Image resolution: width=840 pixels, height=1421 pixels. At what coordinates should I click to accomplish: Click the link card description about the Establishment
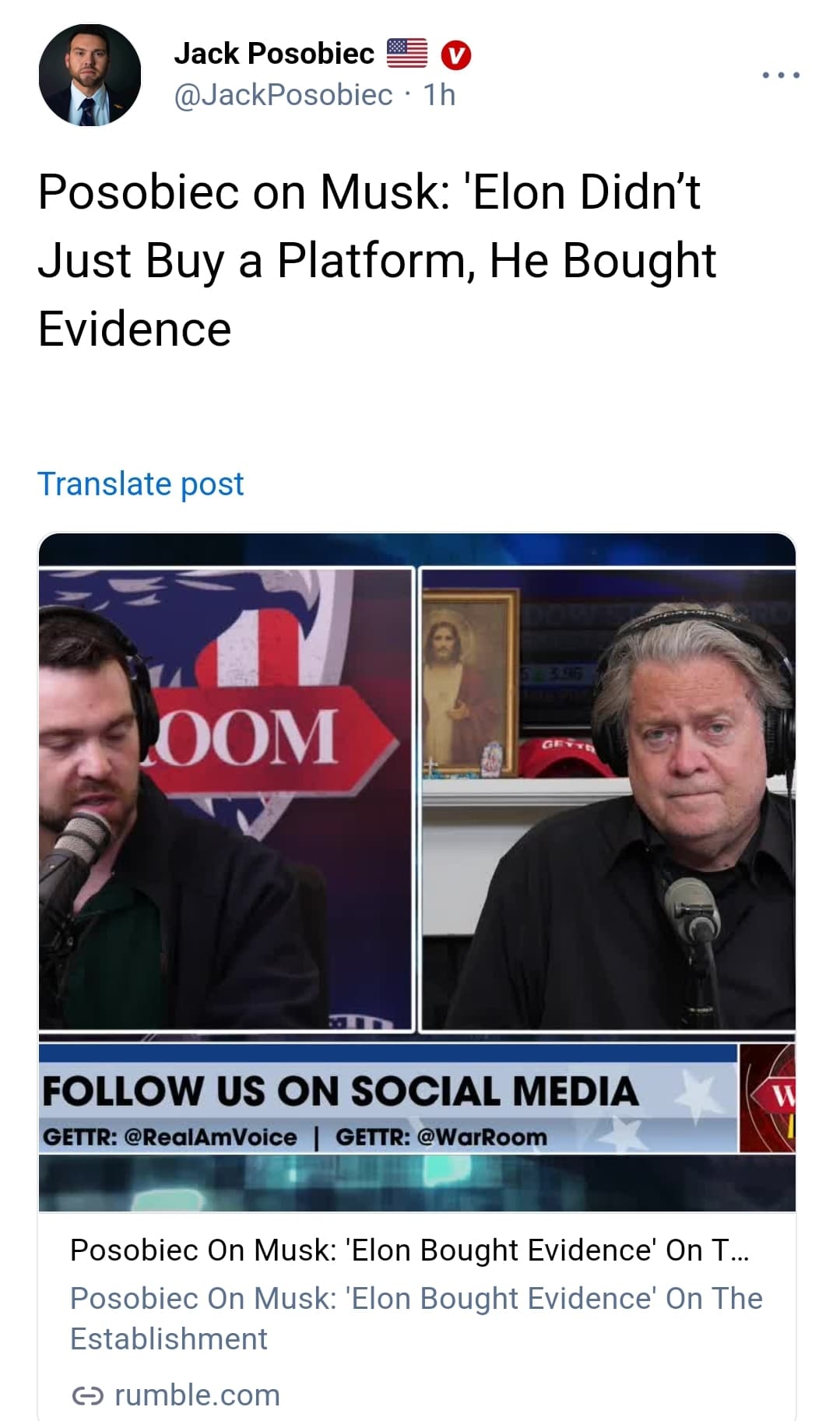tap(416, 1318)
